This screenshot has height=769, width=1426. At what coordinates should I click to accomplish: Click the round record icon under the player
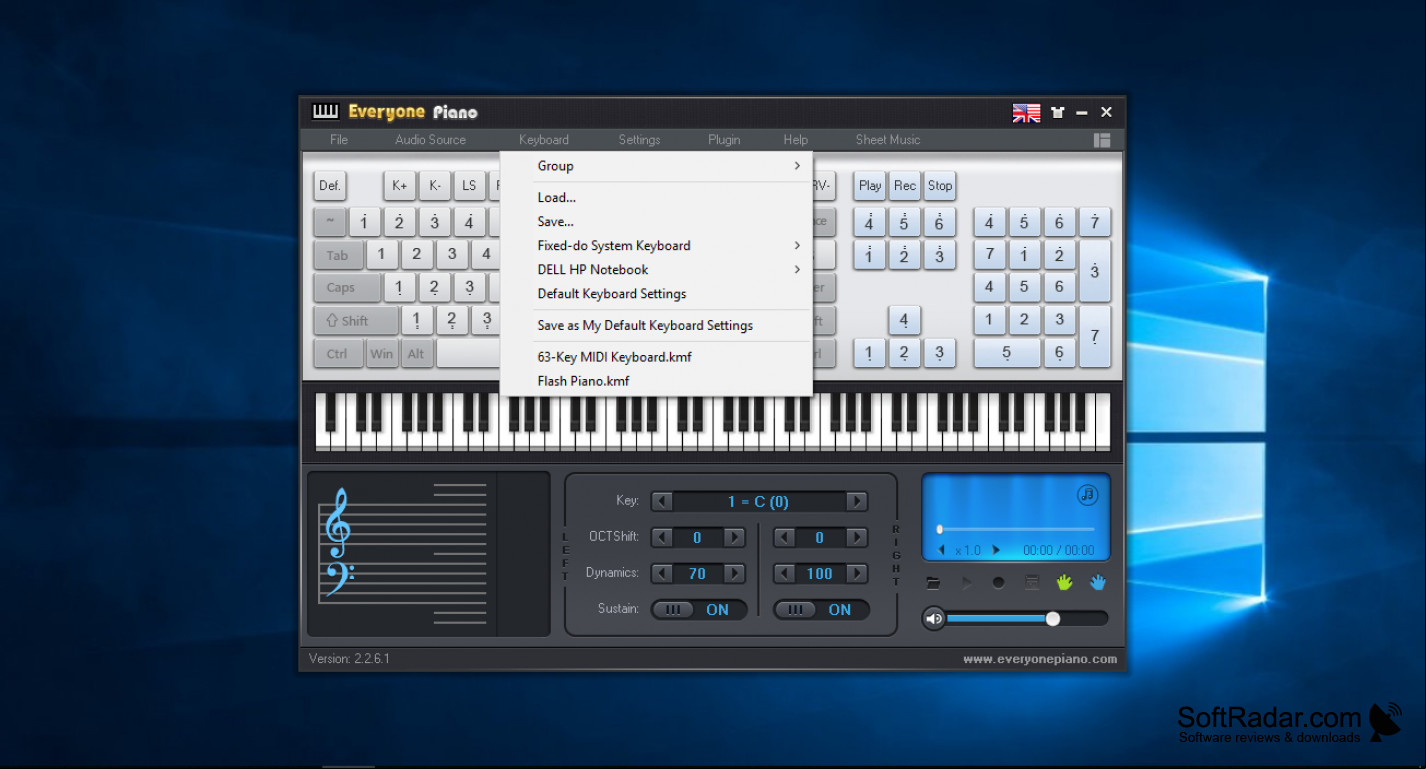[x=998, y=582]
